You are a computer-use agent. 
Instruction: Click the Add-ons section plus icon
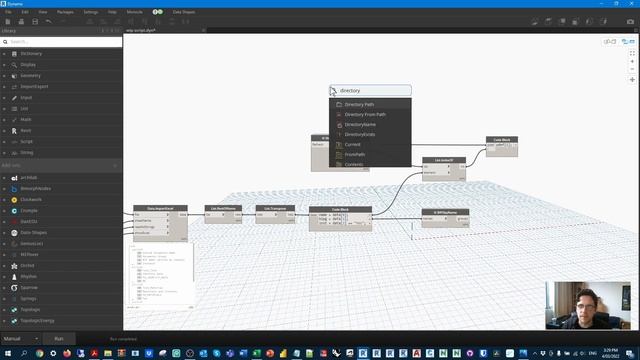coord(115,165)
